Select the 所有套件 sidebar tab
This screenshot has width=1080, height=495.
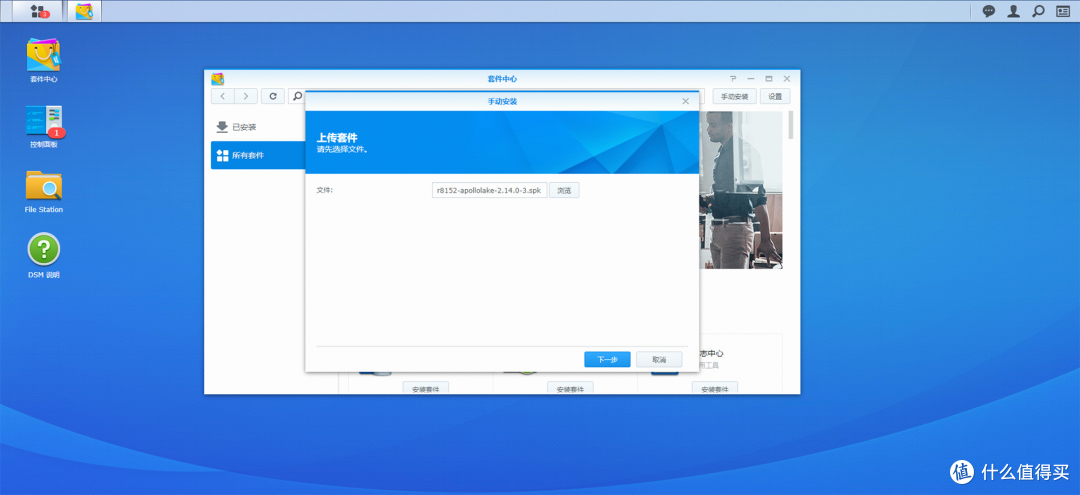coord(248,155)
